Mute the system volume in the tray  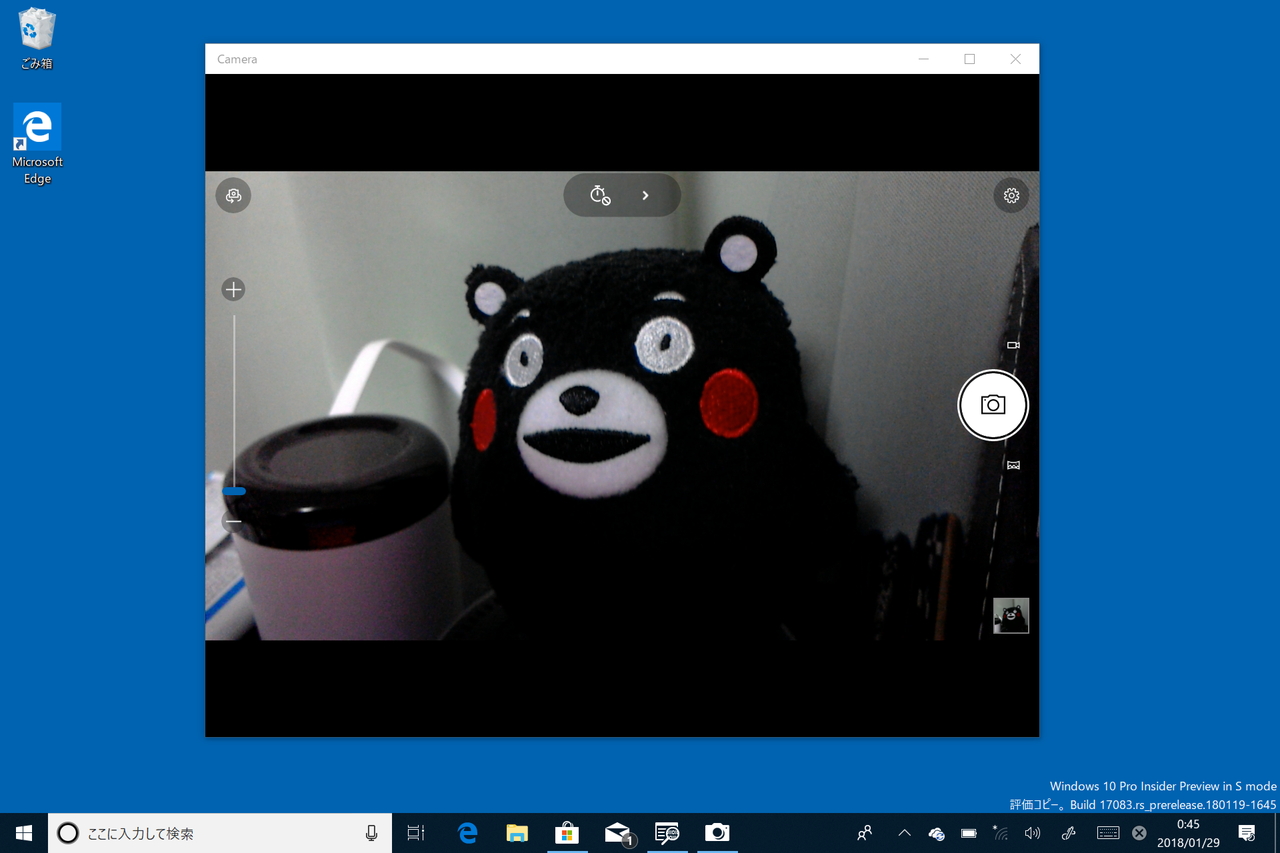point(1031,832)
